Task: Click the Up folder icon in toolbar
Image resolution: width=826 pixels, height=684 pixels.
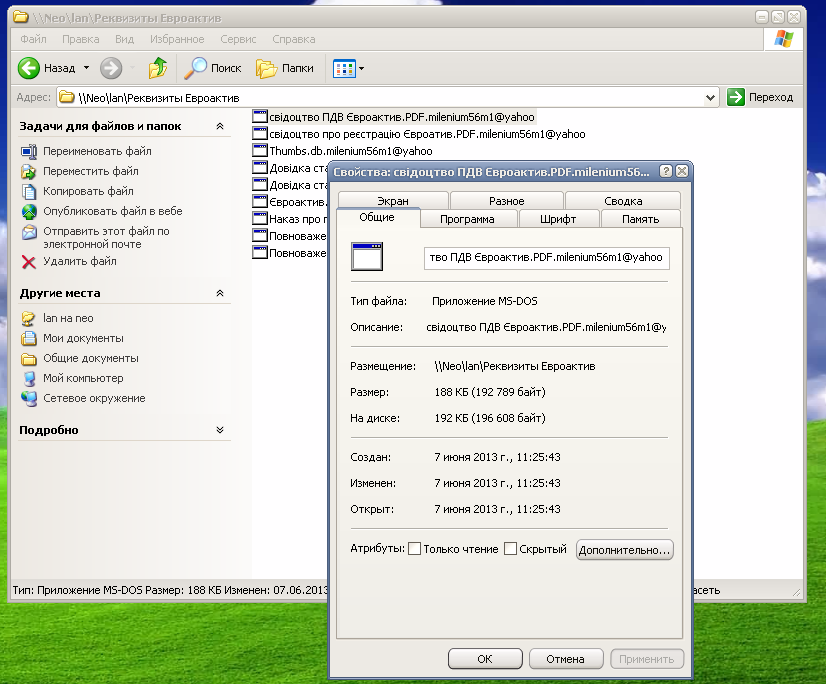Action: pyautogui.click(x=157, y=68)
